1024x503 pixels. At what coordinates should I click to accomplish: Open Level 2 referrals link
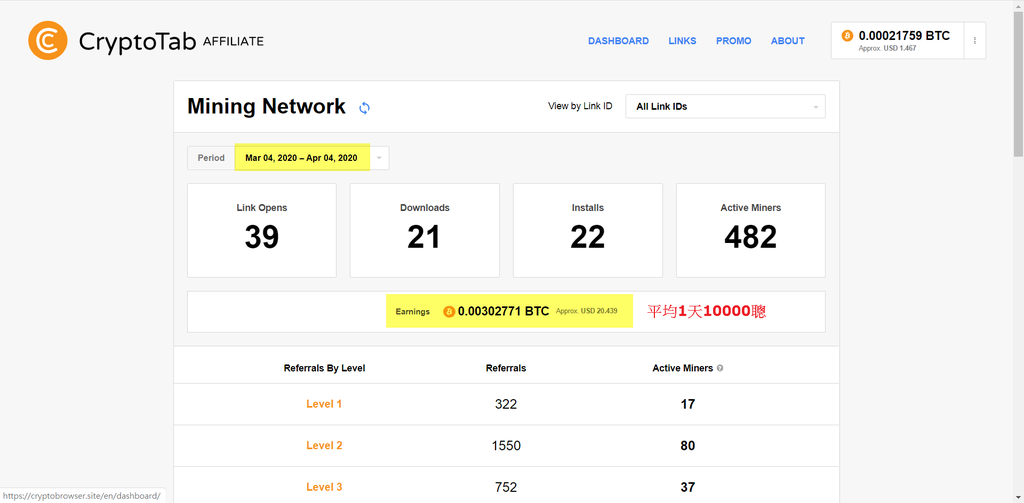pos(324,446)
